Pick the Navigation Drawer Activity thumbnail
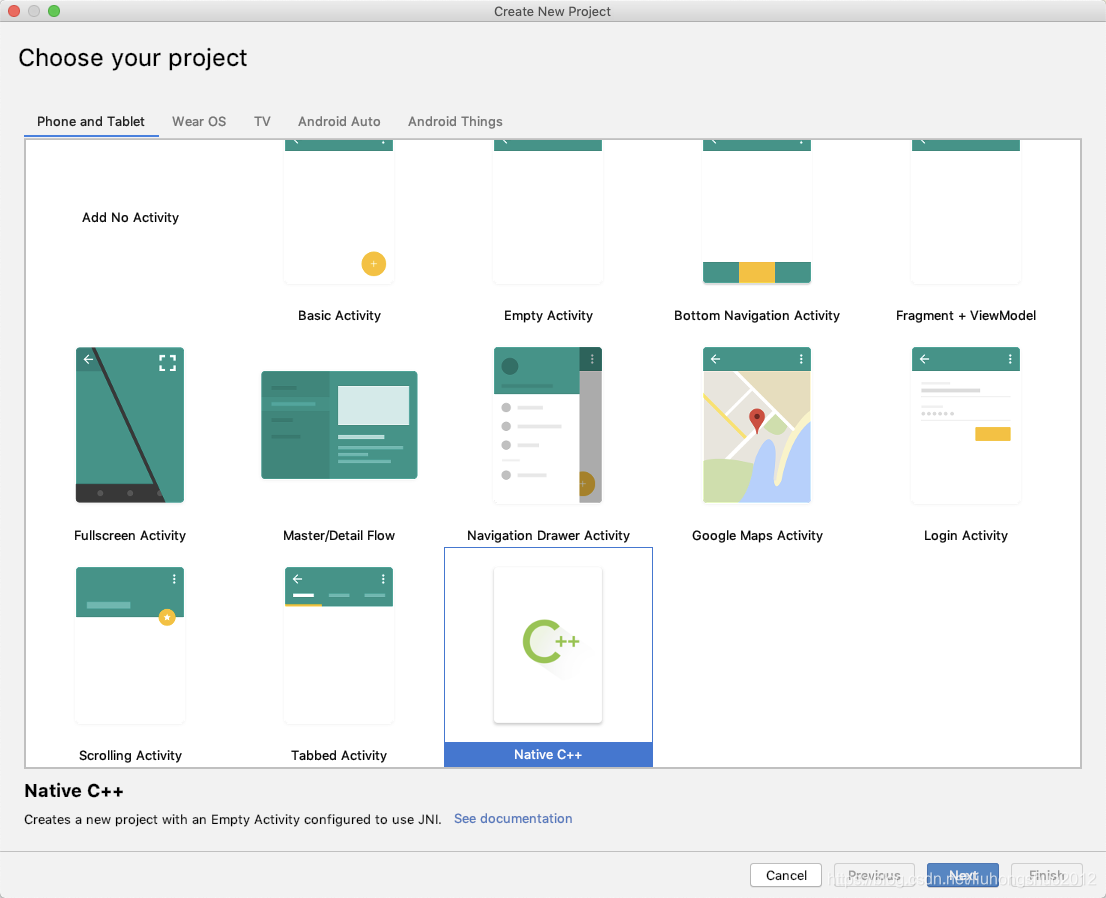The image size is (1106, 898). tap(548, 425)
